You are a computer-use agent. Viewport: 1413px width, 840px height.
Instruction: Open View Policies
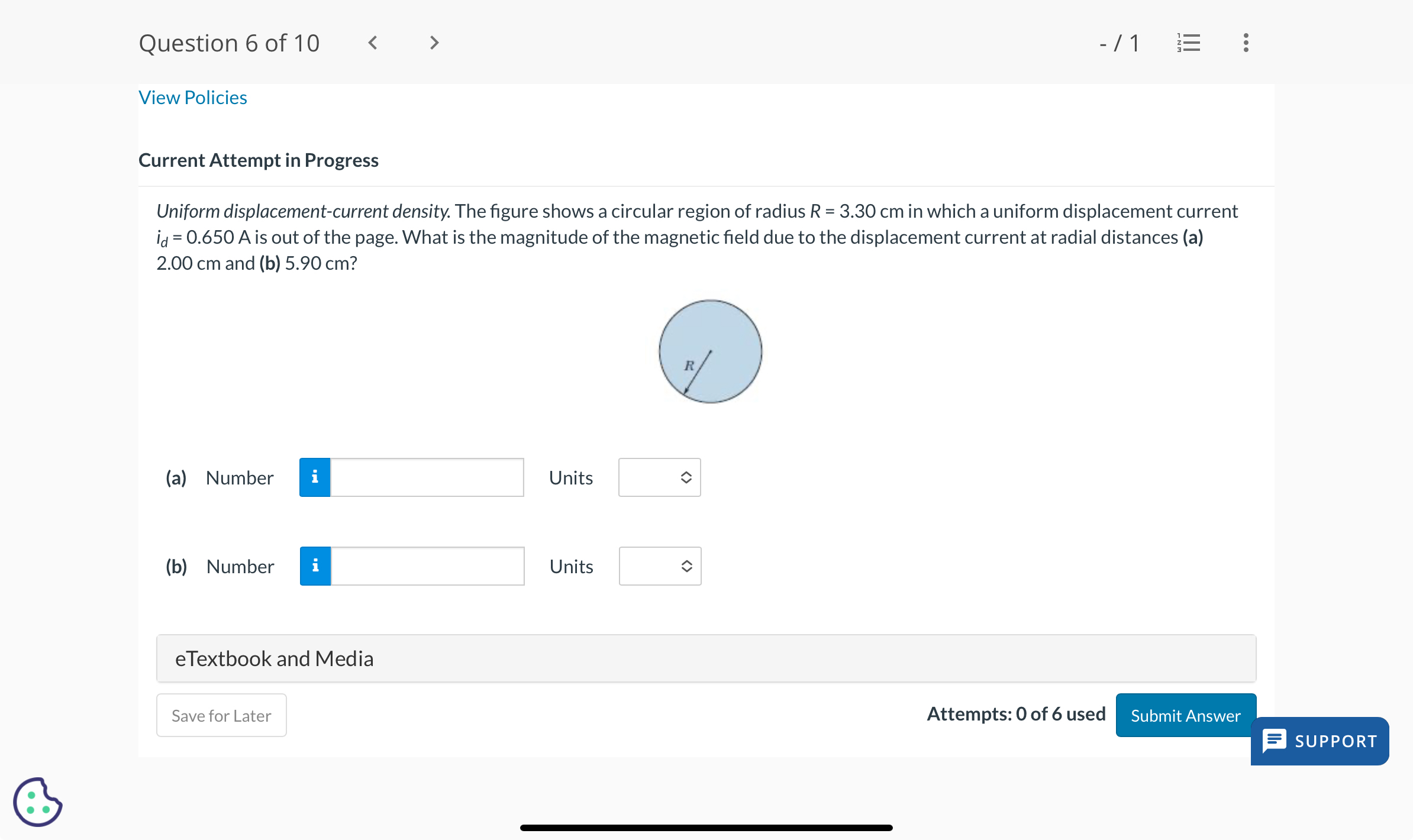[192, 97]
